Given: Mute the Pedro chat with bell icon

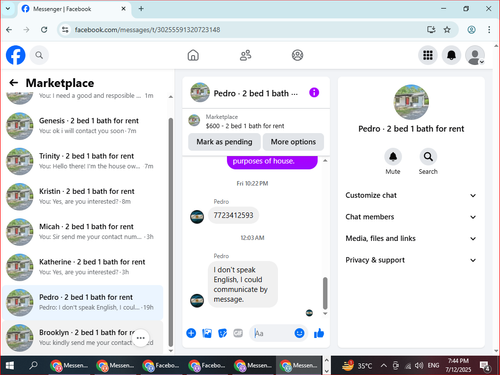Looking at the screenshot, I should 393,157.
